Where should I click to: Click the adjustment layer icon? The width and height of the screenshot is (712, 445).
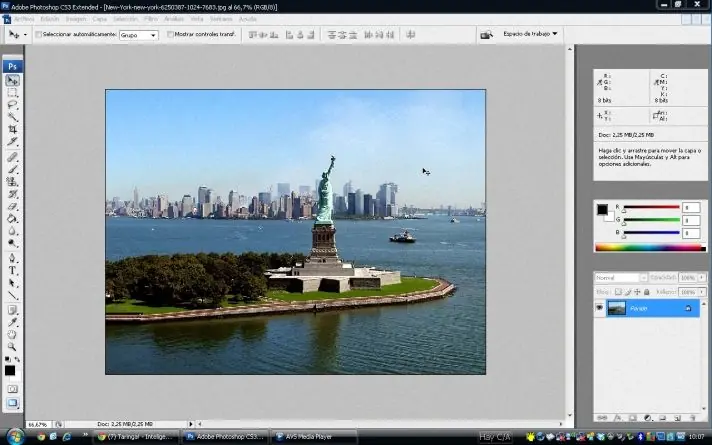click(x=648, y=418)
